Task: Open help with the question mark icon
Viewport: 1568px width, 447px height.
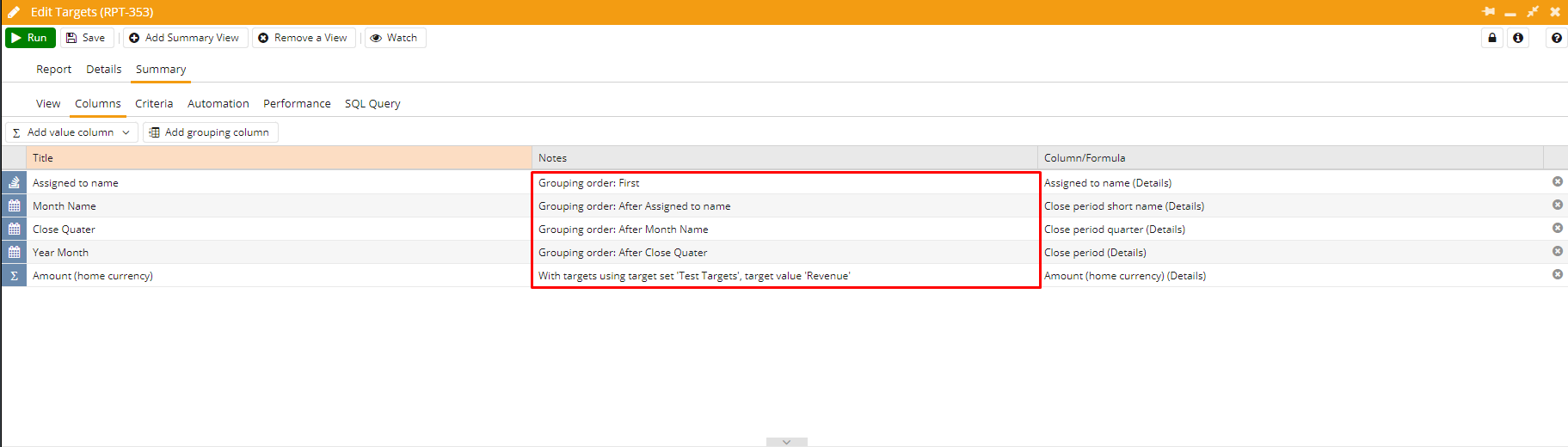Action: pyautogui.click(x=1557, y=38)
